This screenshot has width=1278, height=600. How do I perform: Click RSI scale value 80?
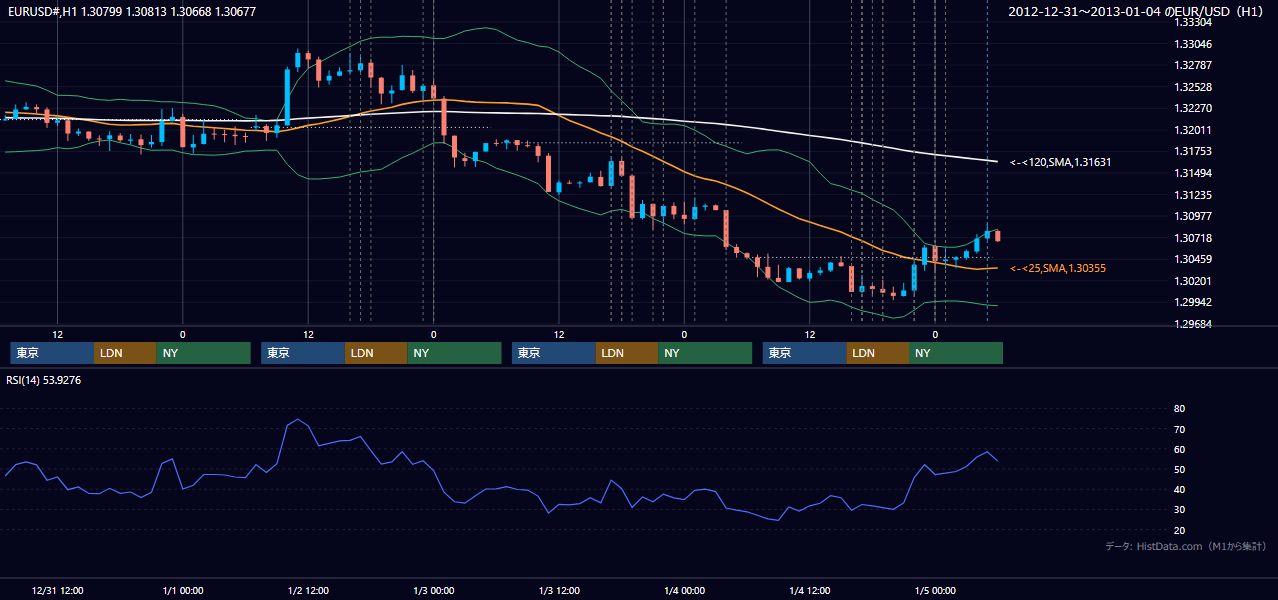(1180, 409)
